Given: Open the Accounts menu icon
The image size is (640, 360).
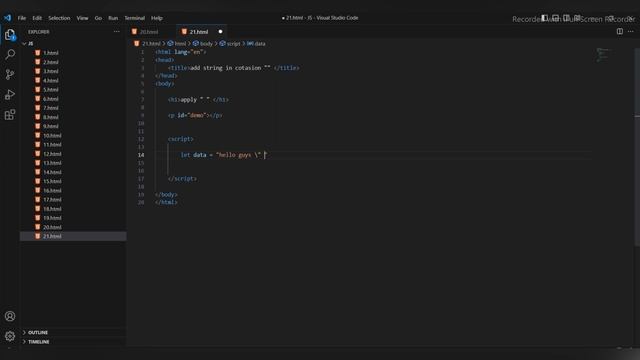Looking at the screenshot, I should (10, 316).
